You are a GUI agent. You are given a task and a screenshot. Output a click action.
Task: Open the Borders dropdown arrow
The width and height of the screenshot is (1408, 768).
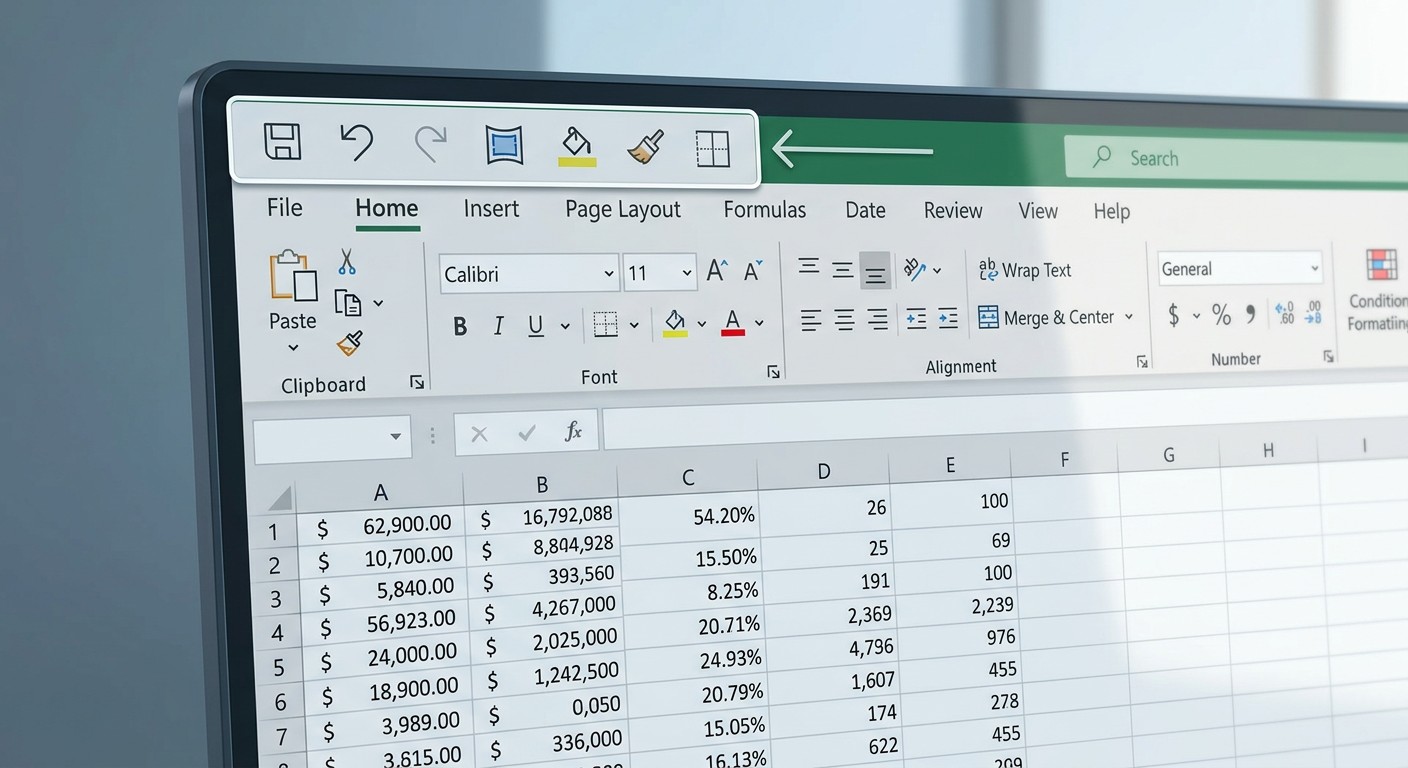[634, 325]
